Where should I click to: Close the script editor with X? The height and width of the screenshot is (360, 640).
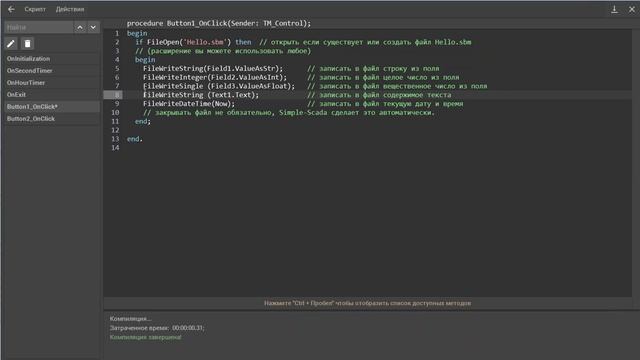[631, 9]
